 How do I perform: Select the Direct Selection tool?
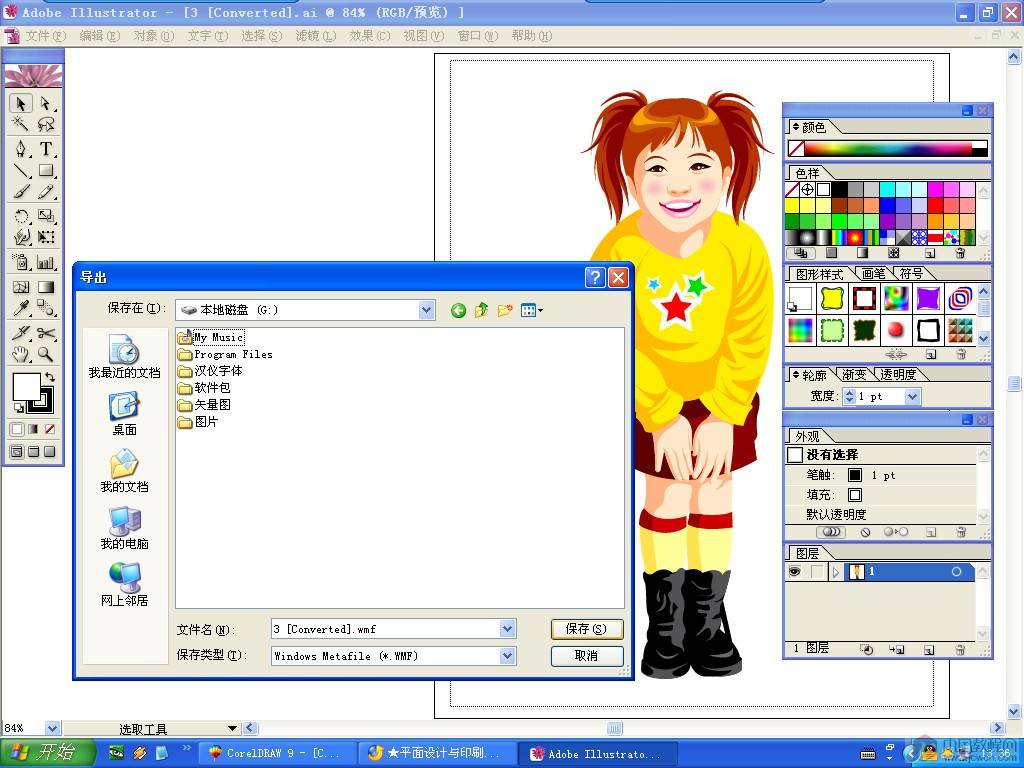pyautogui.click(x=45, y=103)
